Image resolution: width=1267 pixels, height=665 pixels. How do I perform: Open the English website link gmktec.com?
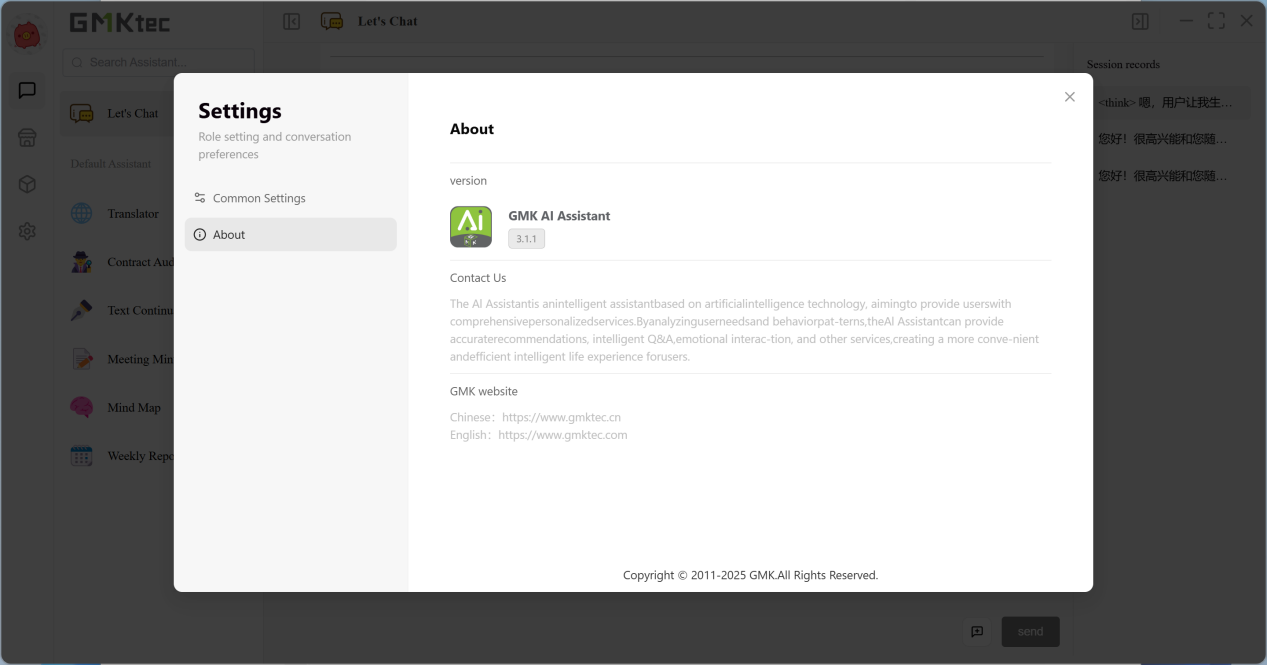pos(563,435)
